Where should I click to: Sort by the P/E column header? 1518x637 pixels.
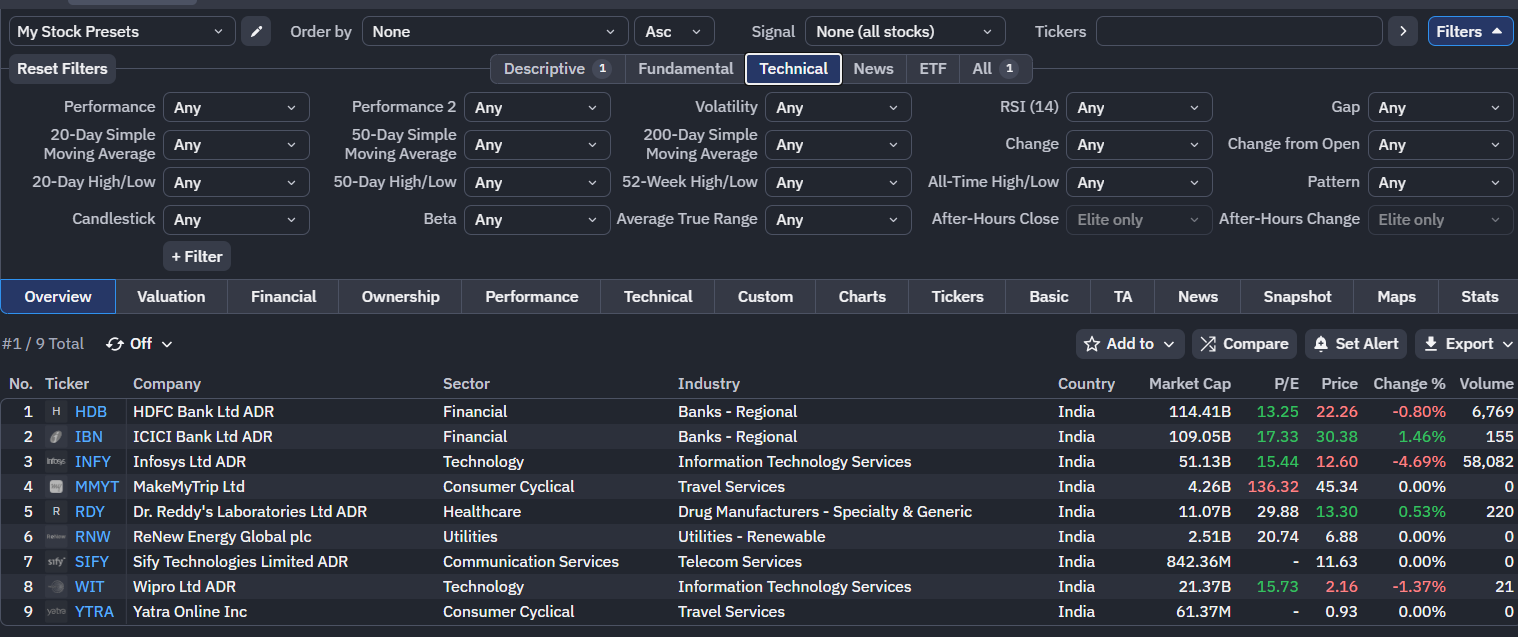tap(1286, 384)
